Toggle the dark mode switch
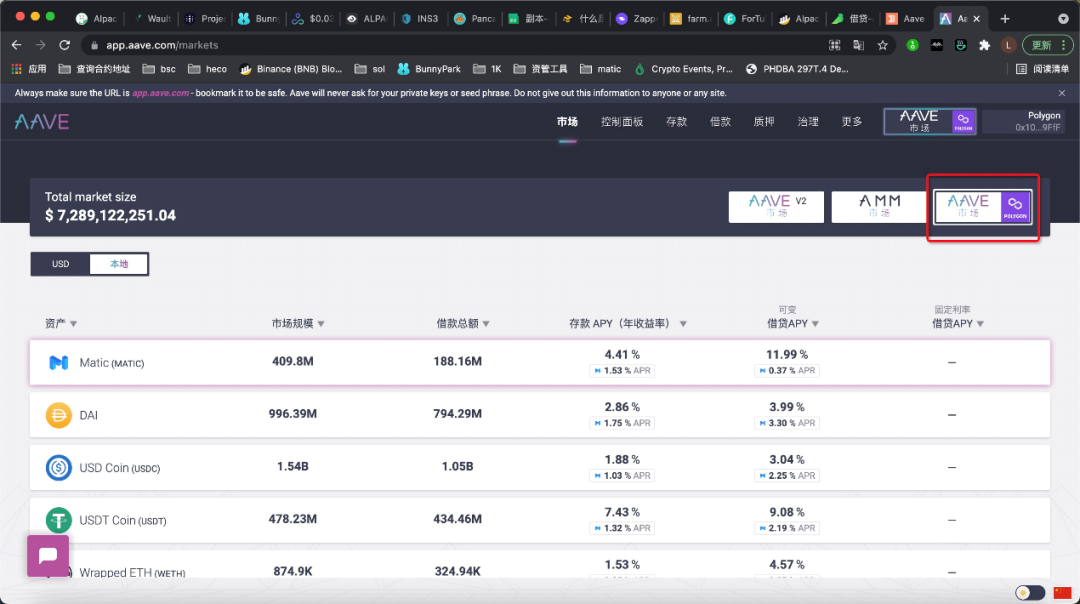 (1030, 592)
